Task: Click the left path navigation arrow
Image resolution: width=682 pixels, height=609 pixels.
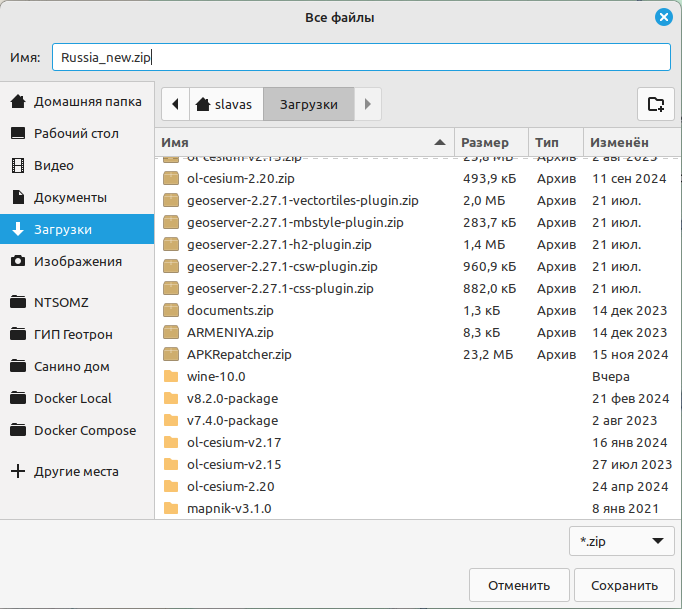Action: coord(176,104)
